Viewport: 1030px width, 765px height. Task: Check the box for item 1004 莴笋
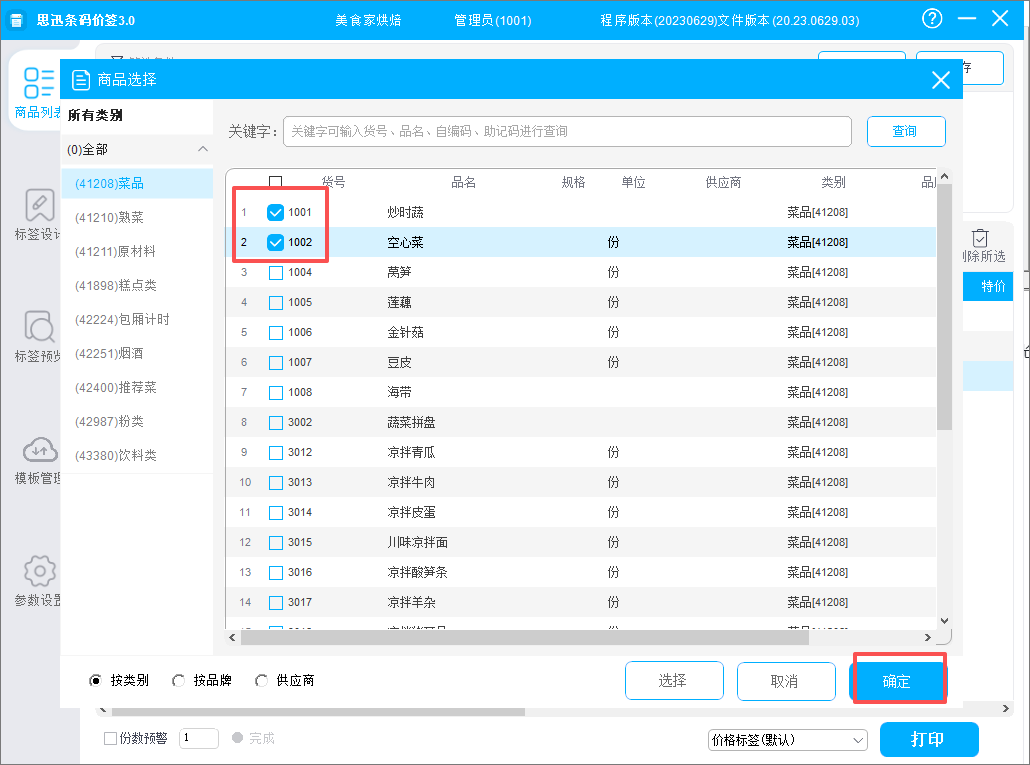click(x=276, y=272)
